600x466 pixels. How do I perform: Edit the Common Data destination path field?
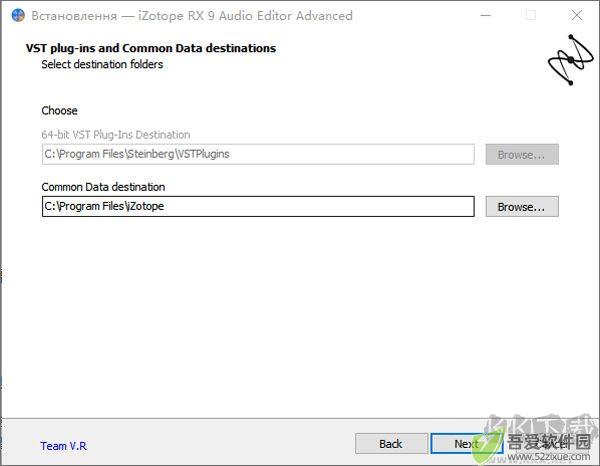pyautogui.click(x=258, y=207)
